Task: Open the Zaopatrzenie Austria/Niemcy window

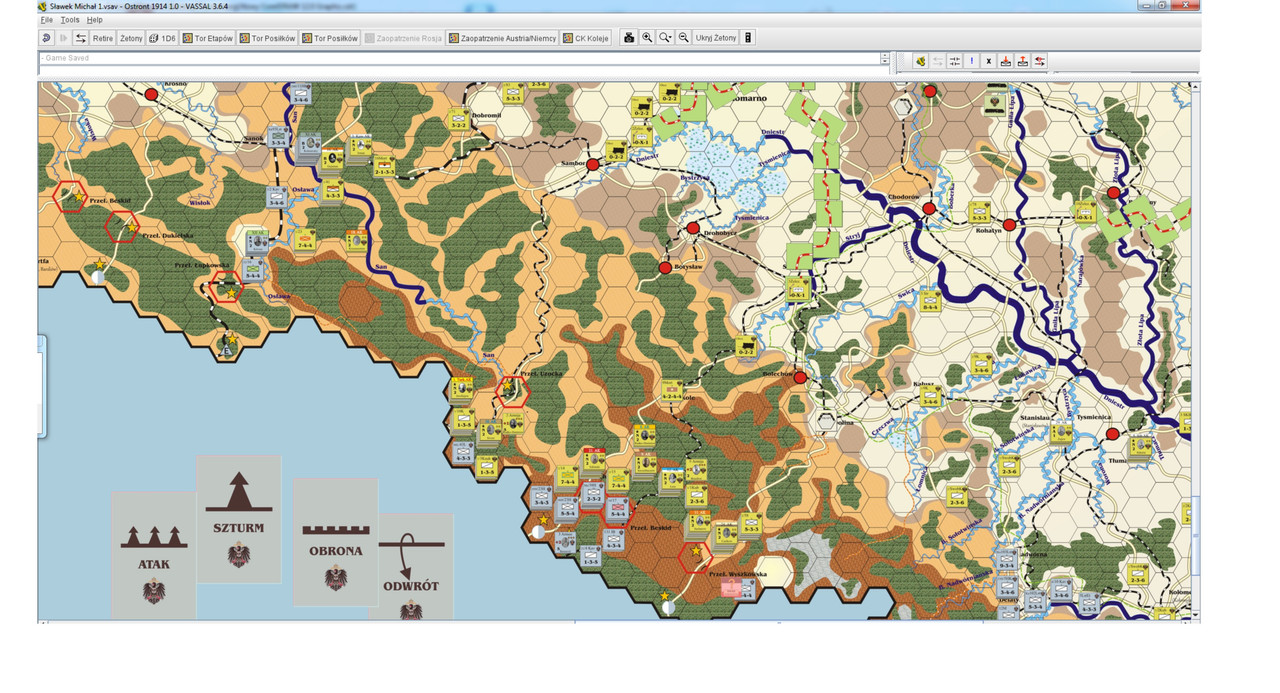Action: pyautogui.click(x=502, y=38)
